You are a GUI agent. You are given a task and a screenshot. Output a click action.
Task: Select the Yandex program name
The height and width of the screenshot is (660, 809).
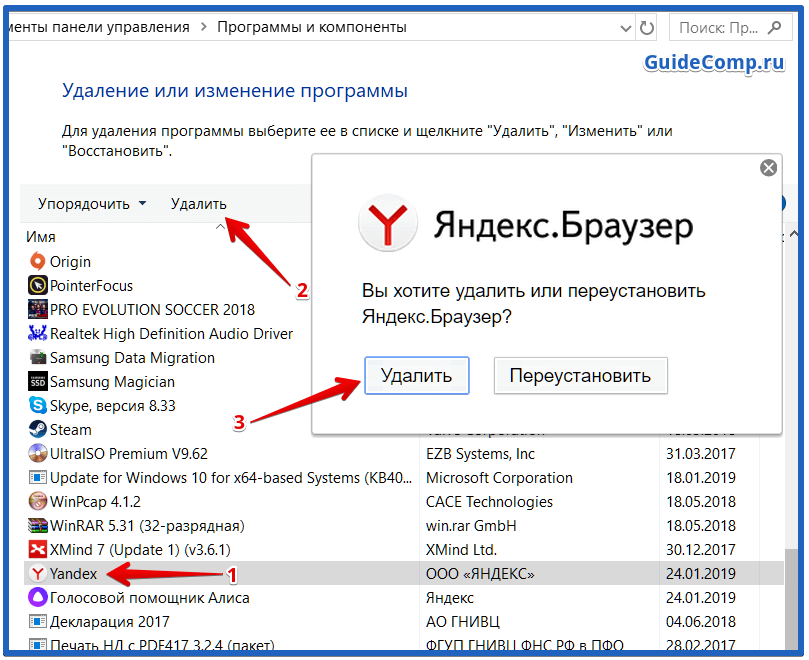(73, 573)
